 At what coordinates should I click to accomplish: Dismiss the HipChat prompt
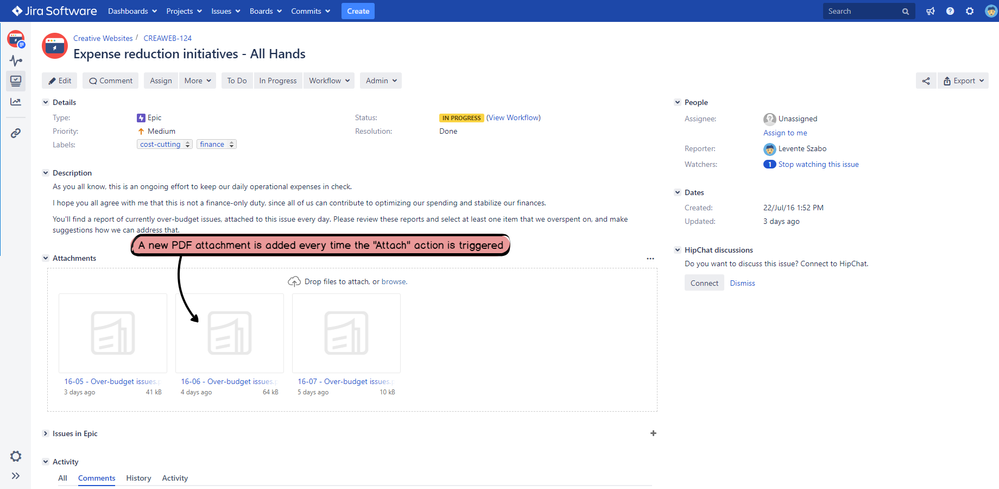click(x=742, y=283)
